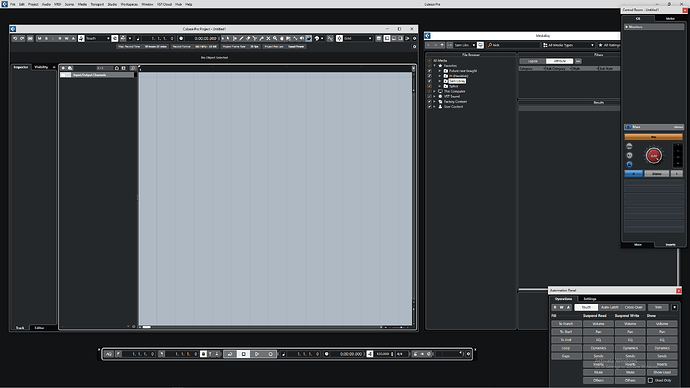Click the AQ auto-quantize button on transport

tap(109, 354)
